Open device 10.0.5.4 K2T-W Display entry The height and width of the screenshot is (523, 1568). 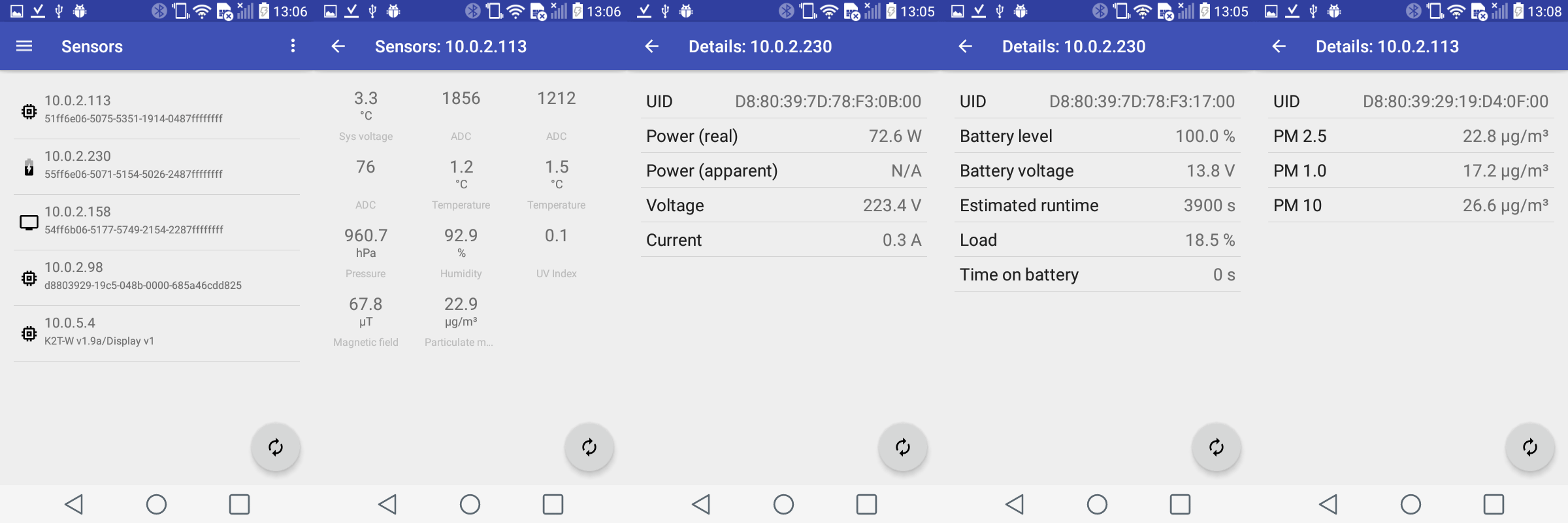[x=157, y=333]
